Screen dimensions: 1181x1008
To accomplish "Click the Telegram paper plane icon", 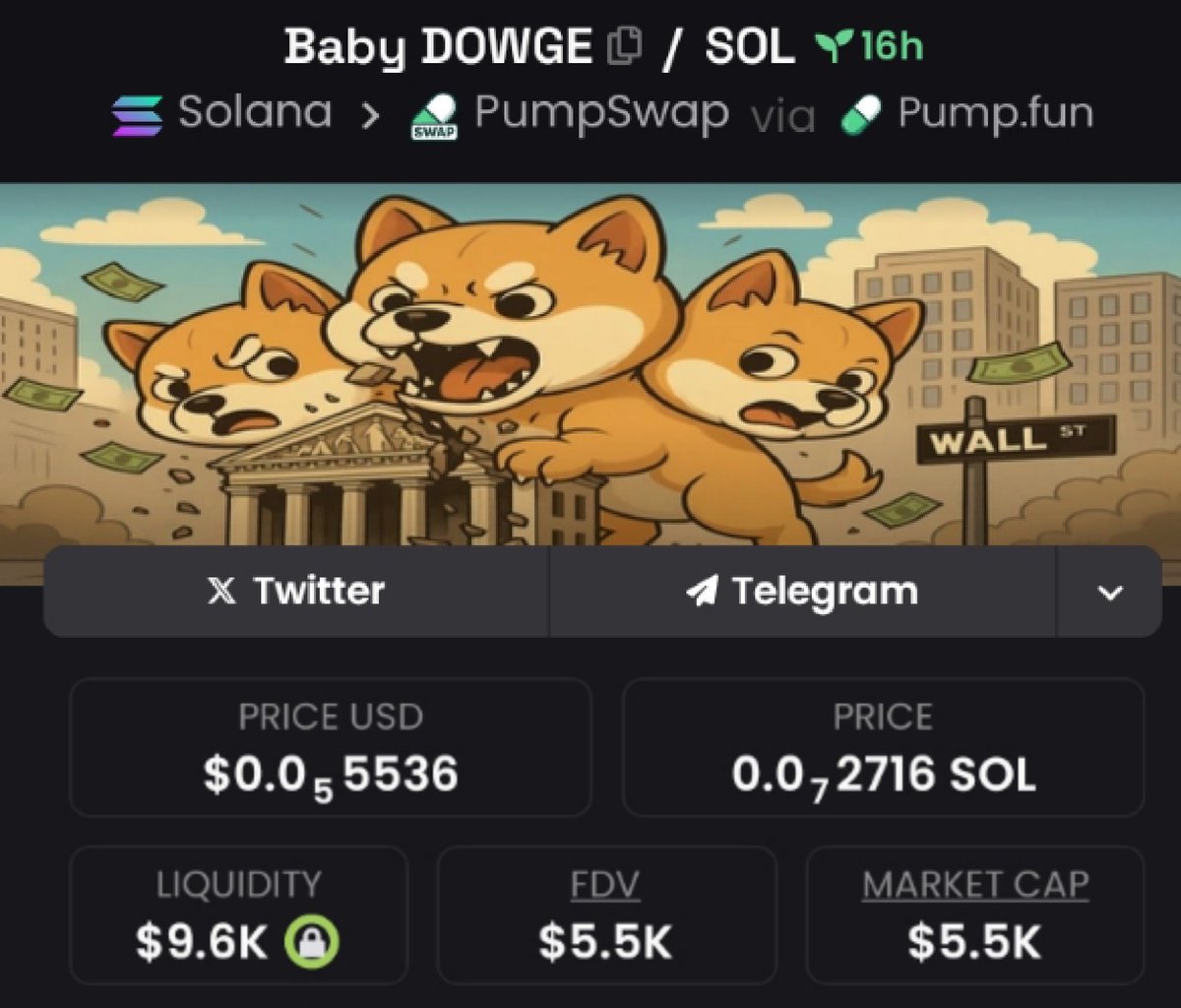I will pyautogui.click(x=702, y=592).
